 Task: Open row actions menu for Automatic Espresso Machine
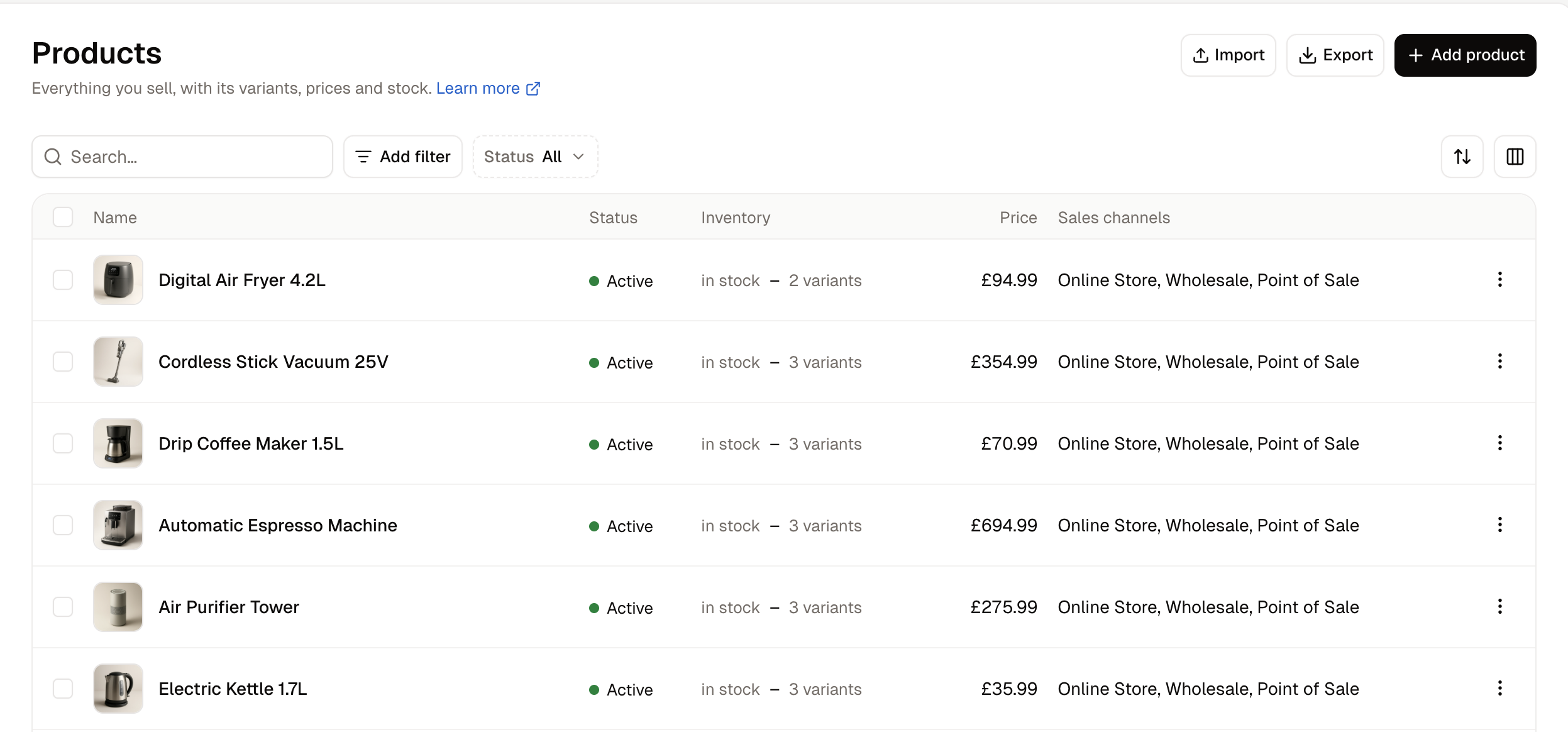(1499, 524)
